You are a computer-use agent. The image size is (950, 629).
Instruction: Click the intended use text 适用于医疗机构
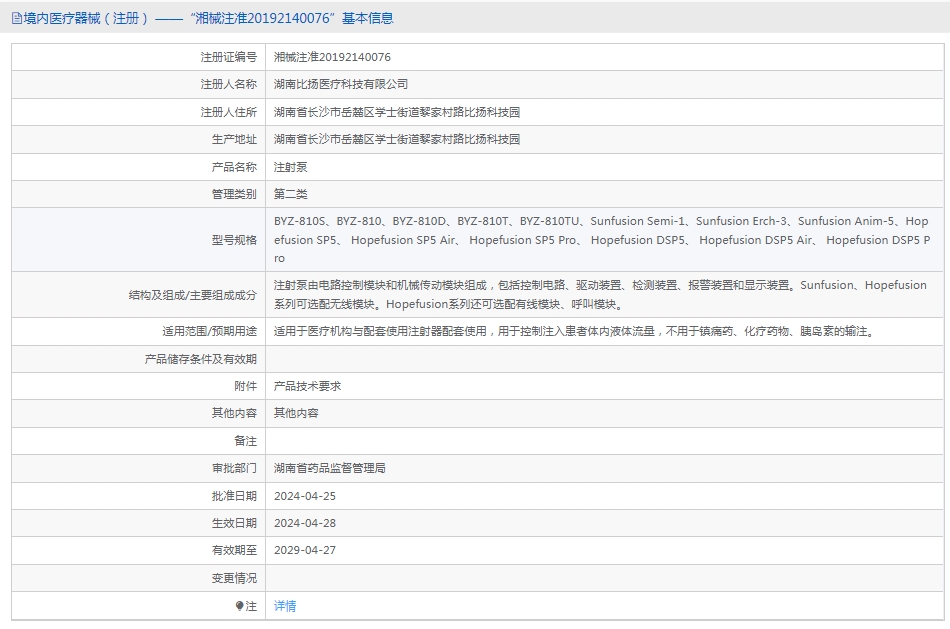(x=576, y=331)
